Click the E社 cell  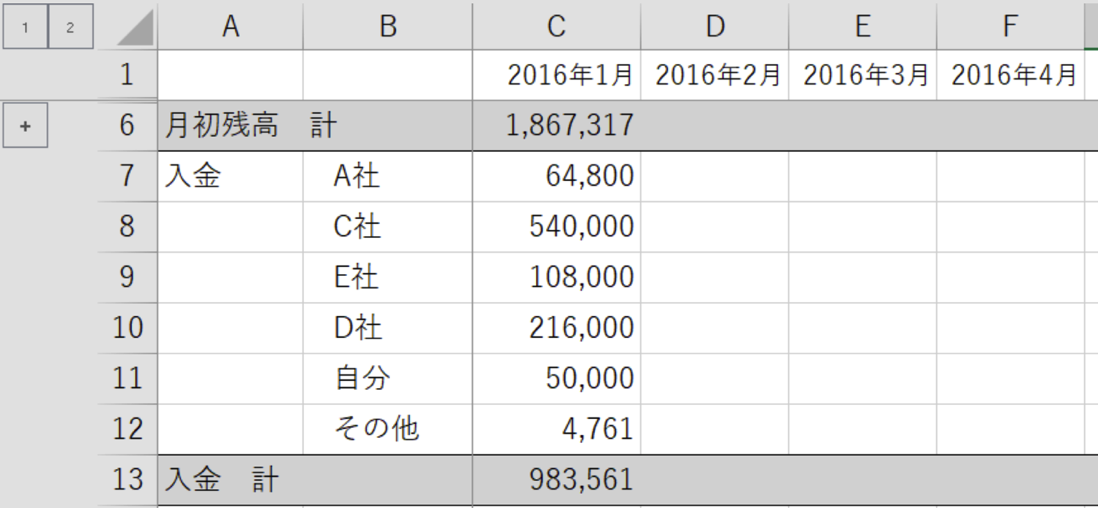pos(387,277)
